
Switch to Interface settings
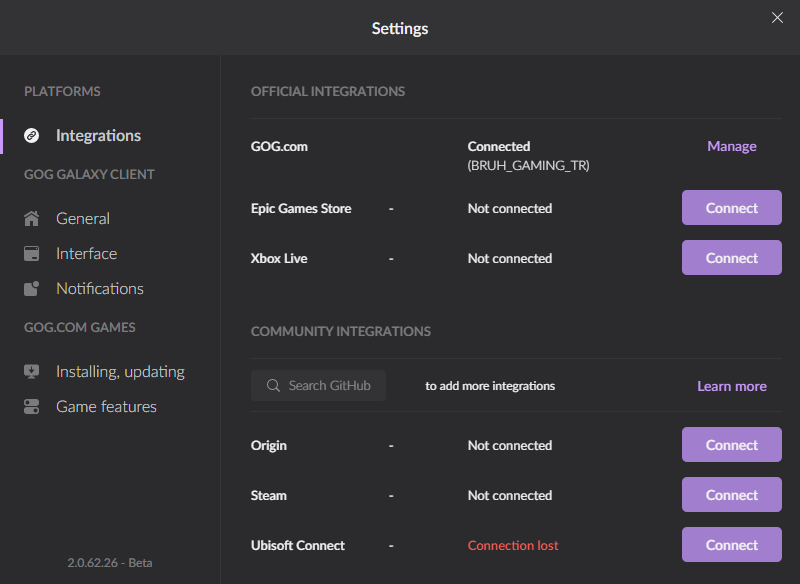click(86, 253)
